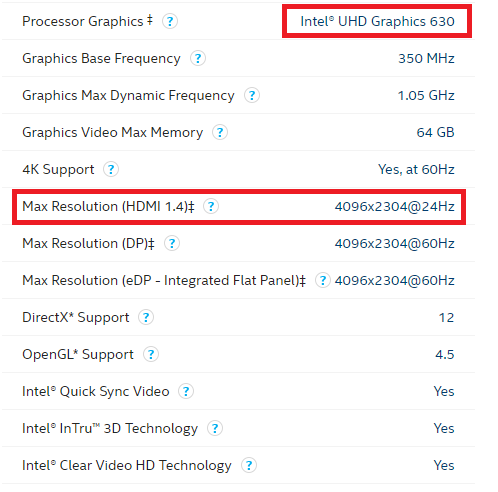Show eDP Integrated Flat Panel resolution help
The height and width of the screenshot is (492, 498).
pyautogui.click(x=322, y=281)
